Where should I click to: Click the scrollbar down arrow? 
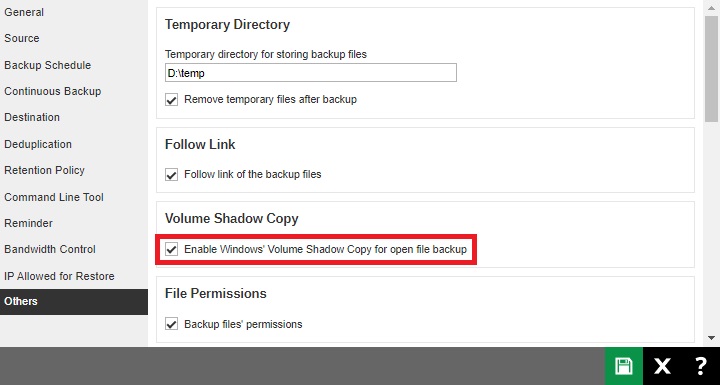point(712,338)
